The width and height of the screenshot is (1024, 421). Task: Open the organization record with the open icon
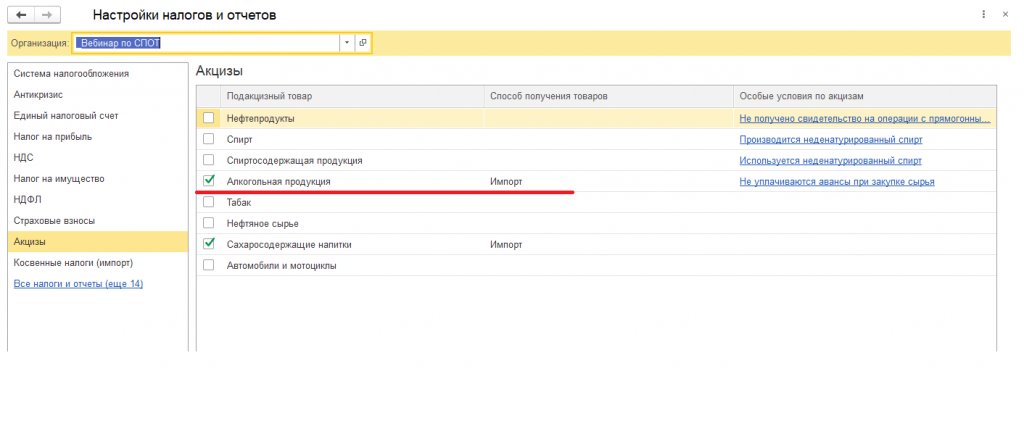tap(363, 43)
